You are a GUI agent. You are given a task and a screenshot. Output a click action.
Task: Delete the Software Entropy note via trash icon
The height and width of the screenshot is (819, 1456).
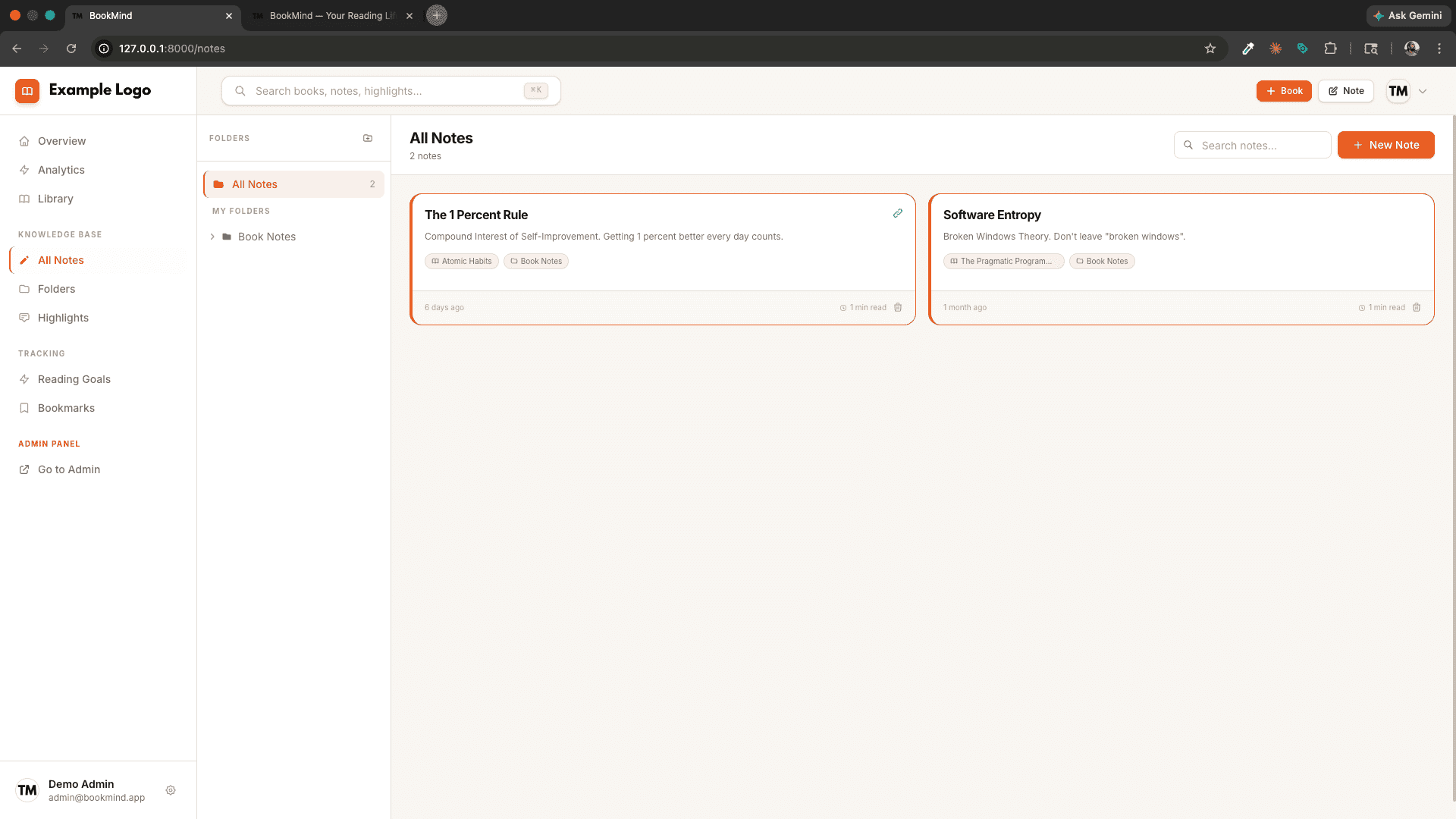1417,307
